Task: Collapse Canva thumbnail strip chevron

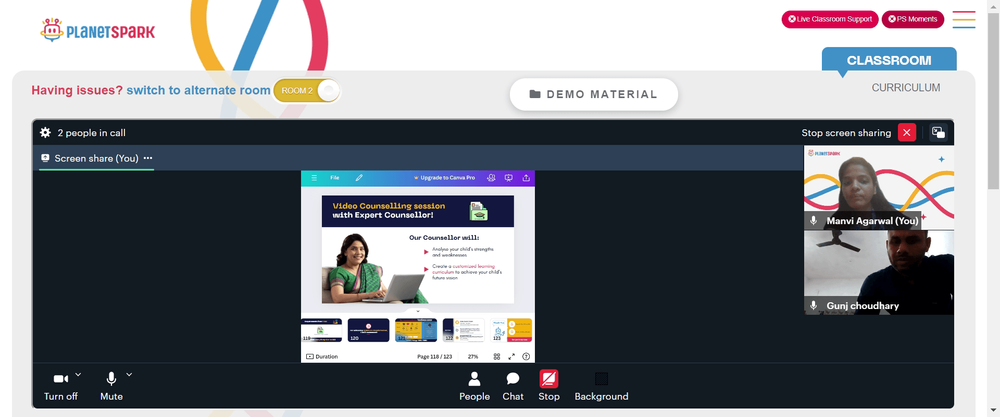Action: 418,312
